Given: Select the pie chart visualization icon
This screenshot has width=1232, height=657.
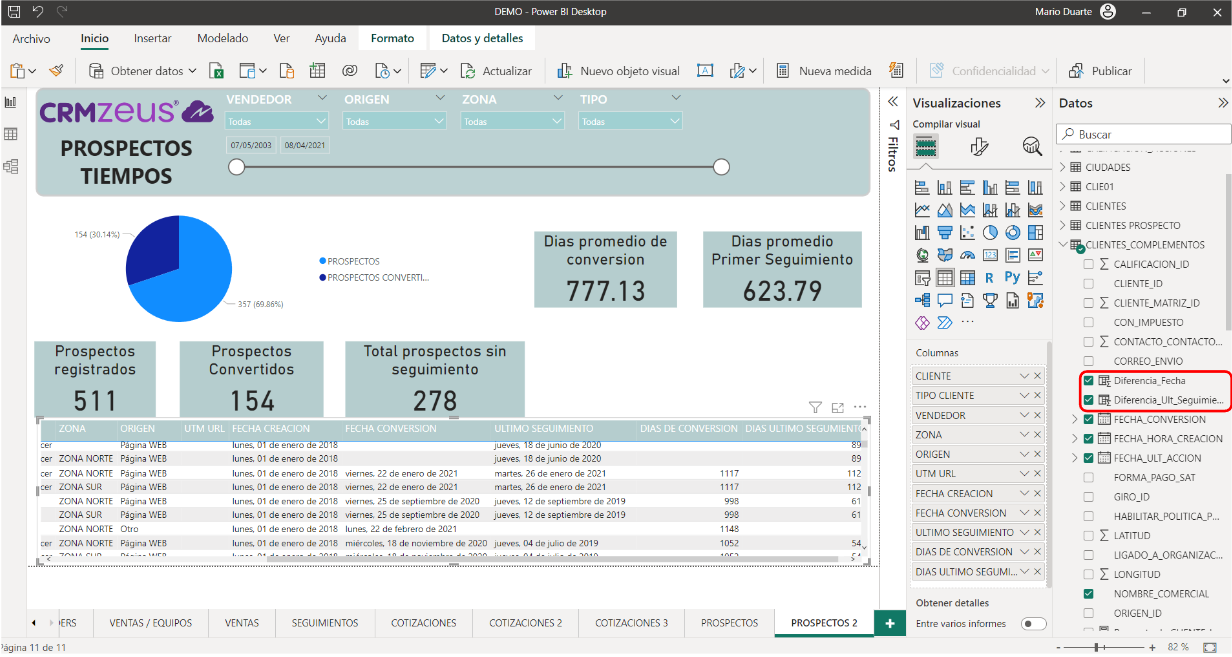Looking at the screenshot, I should coord(990,233).
